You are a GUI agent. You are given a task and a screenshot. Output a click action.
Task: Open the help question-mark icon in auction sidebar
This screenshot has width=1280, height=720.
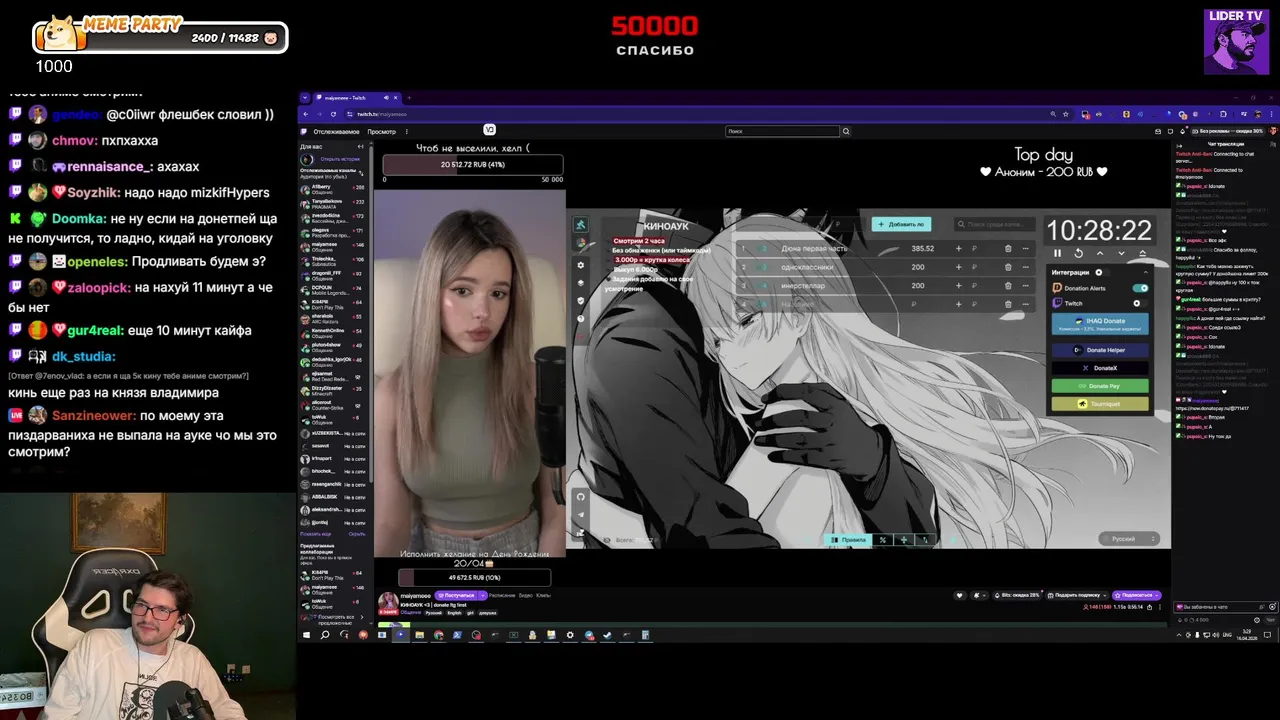point(580,318)
